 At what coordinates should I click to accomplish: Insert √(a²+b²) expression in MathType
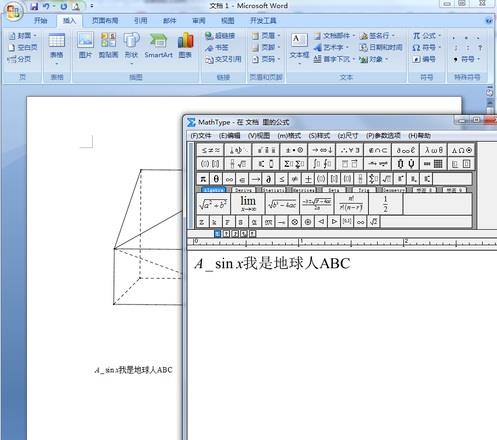point(213,203)
